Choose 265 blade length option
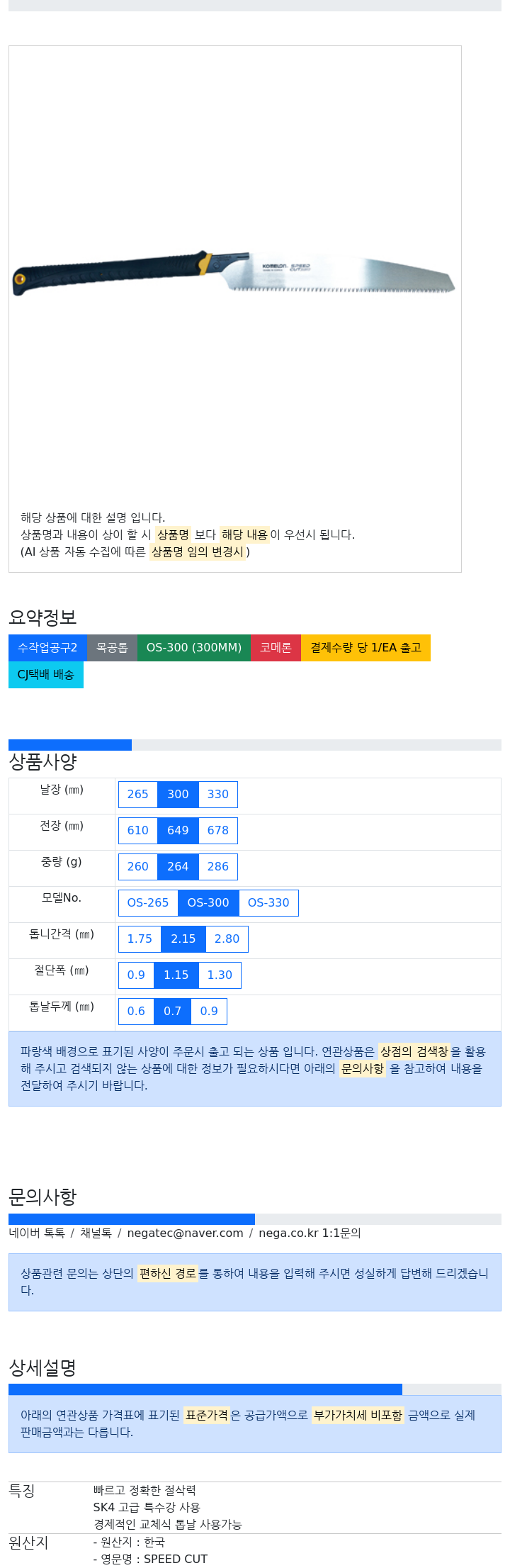The width and height of the screenshot is (510, 1568). (x=137, y=795)
